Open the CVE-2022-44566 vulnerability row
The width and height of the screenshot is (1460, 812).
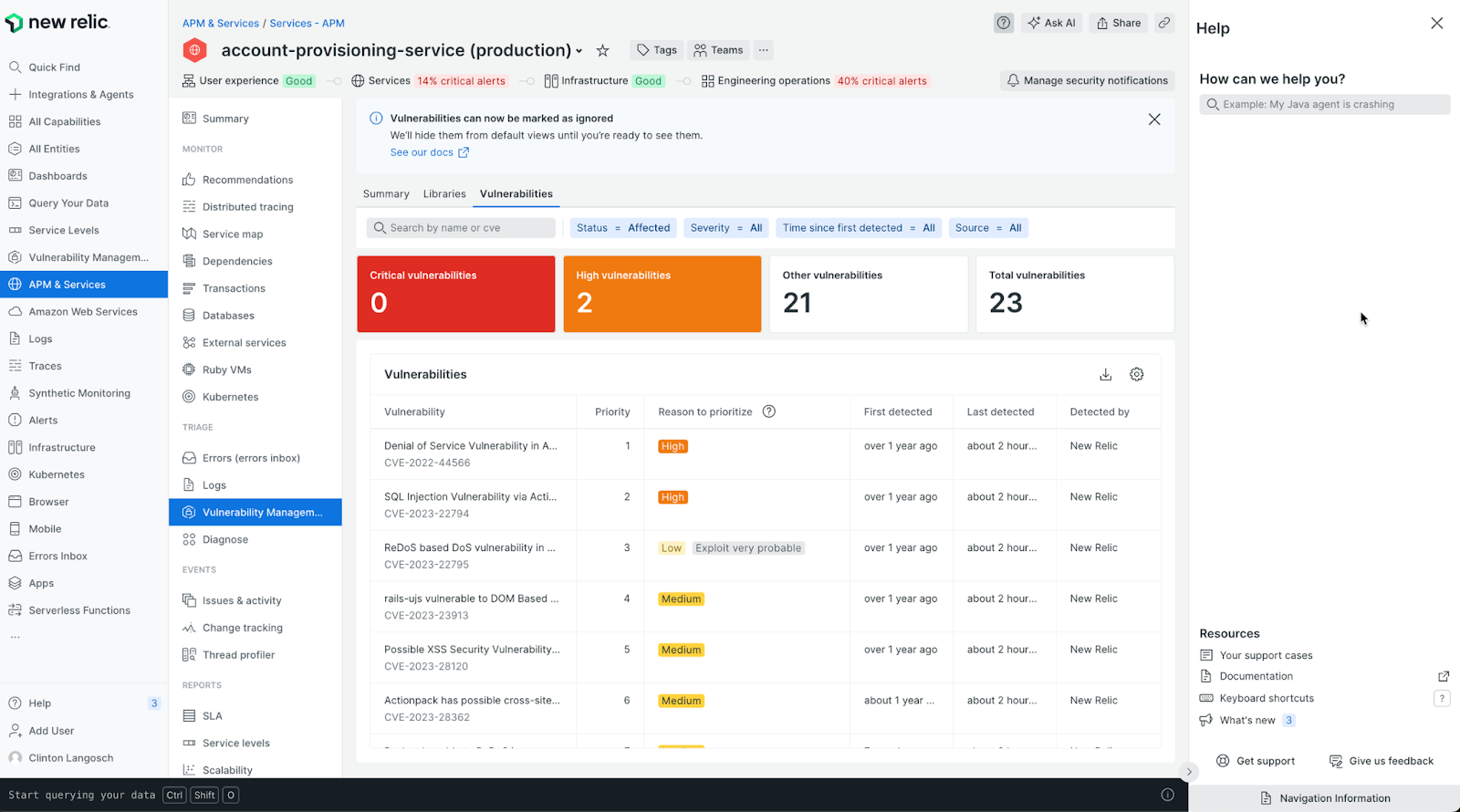766,454
